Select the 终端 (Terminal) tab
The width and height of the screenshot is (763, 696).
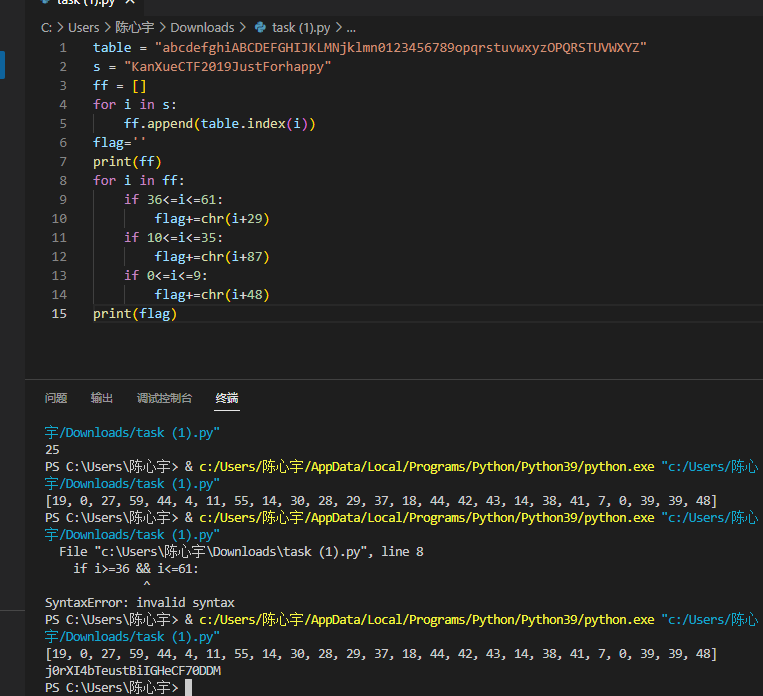click(x=227, y=398)
